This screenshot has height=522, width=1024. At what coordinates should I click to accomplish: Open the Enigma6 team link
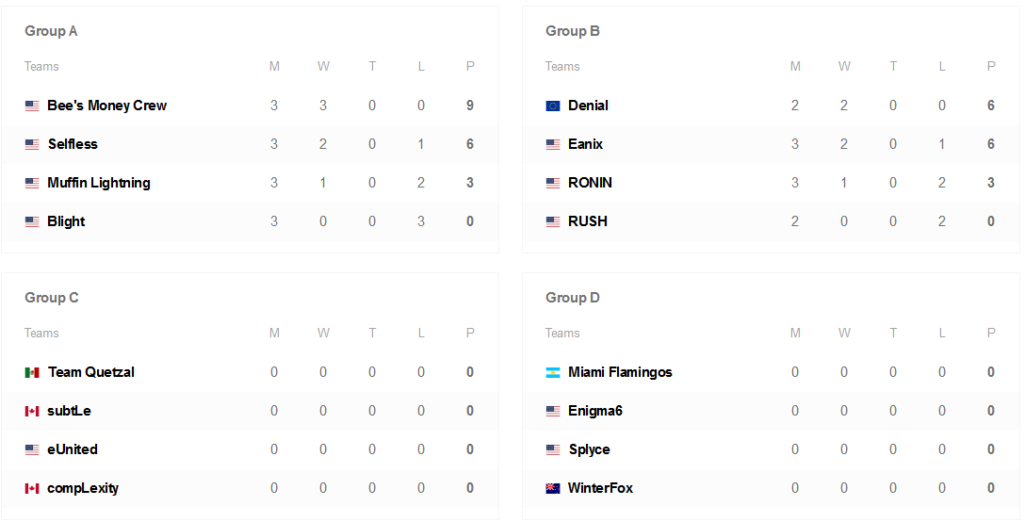click(595, 411)
